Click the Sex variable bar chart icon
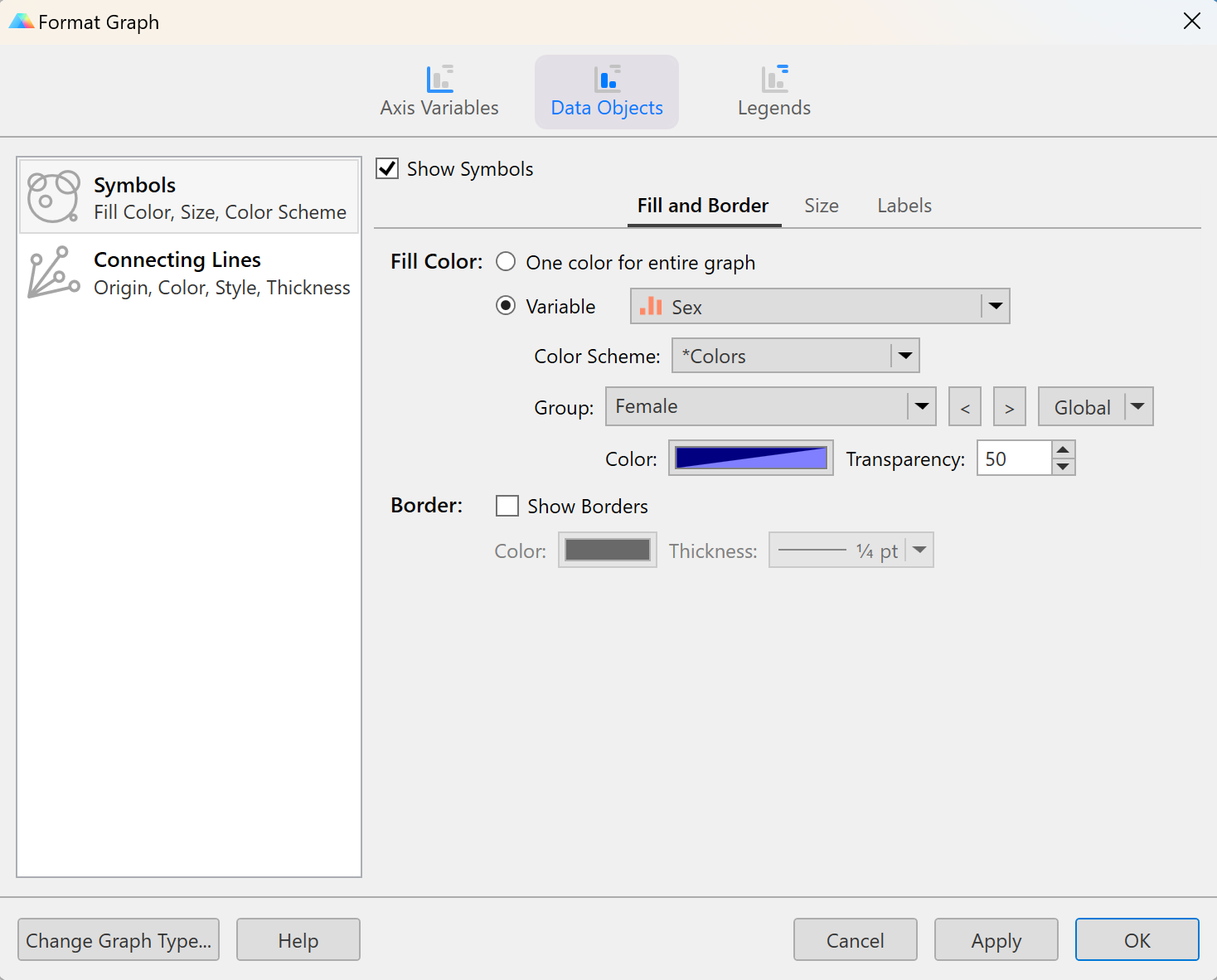 pos(651,307)
